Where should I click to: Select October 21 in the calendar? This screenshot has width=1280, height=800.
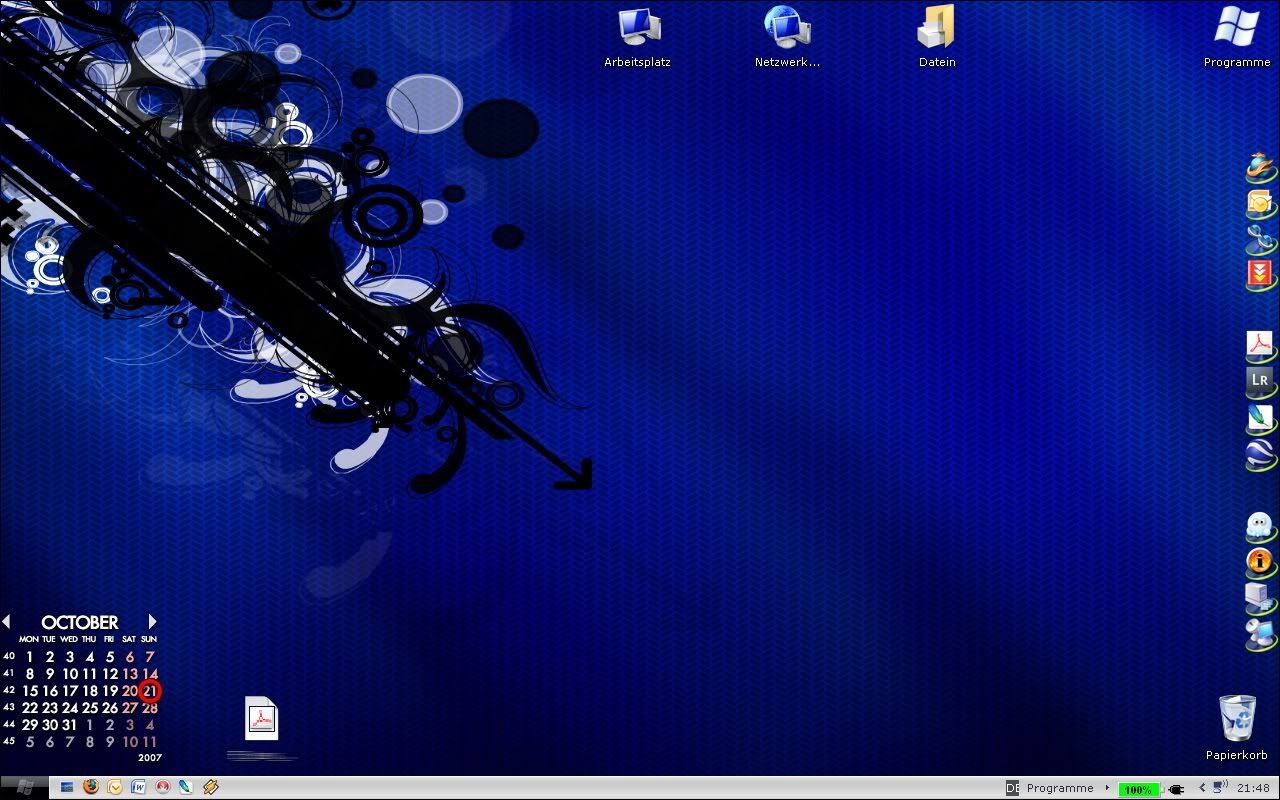(x=150, y=691)
